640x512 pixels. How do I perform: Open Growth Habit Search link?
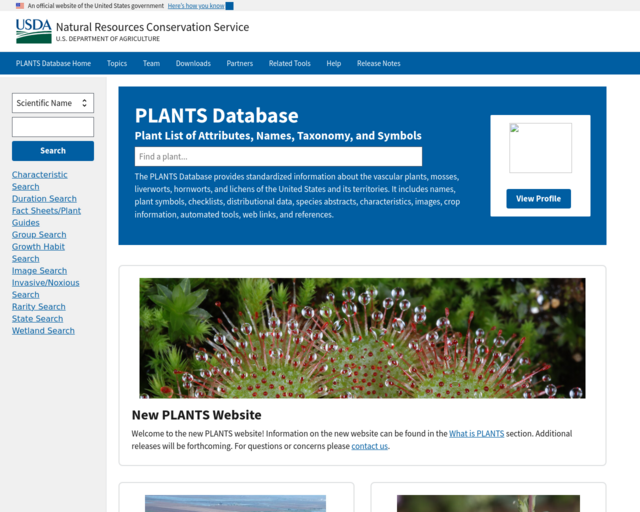(x=38, y=252)
